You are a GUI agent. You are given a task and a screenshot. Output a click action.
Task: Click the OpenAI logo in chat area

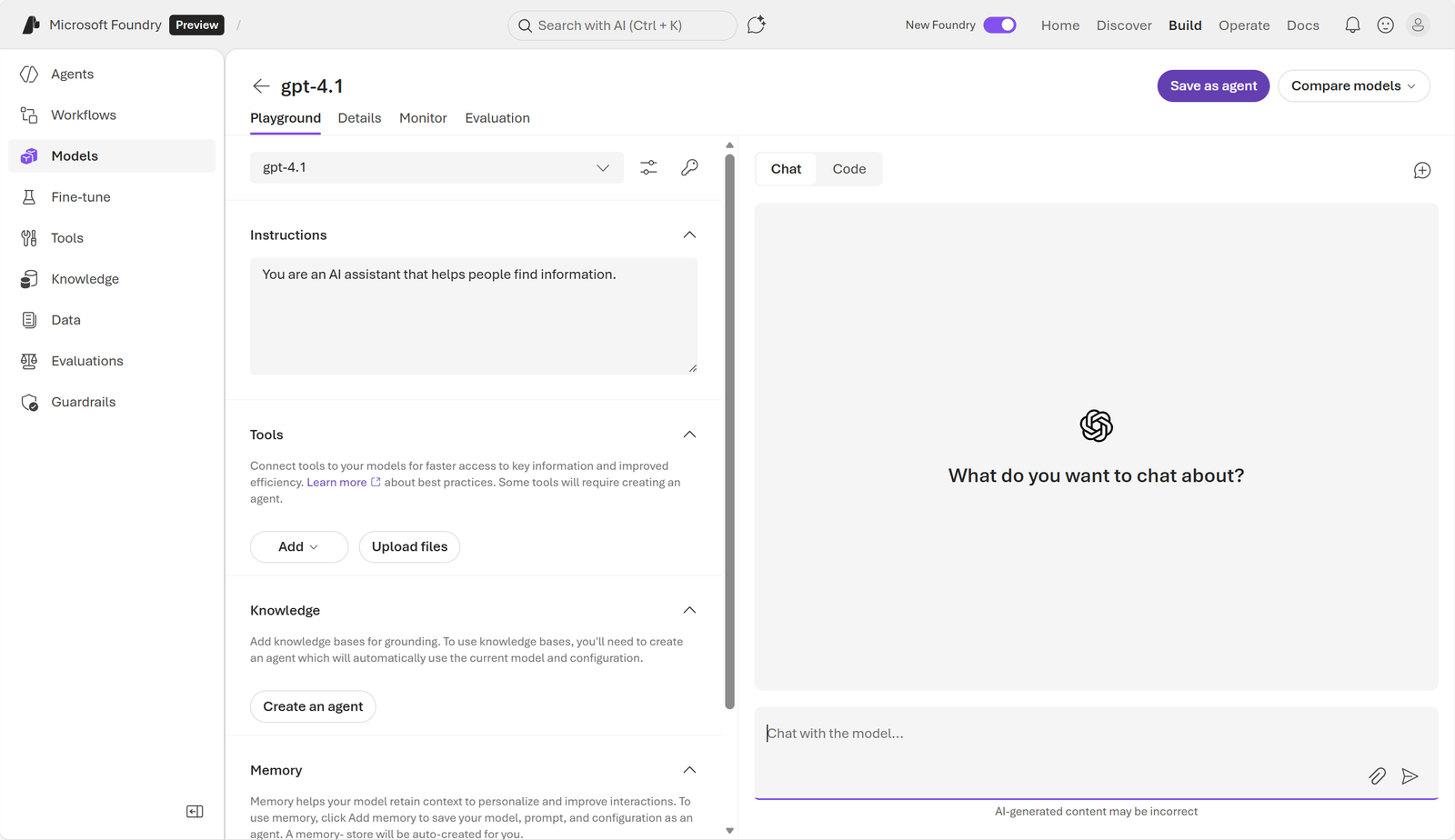pyautogui.click(x=1096, y=425)
